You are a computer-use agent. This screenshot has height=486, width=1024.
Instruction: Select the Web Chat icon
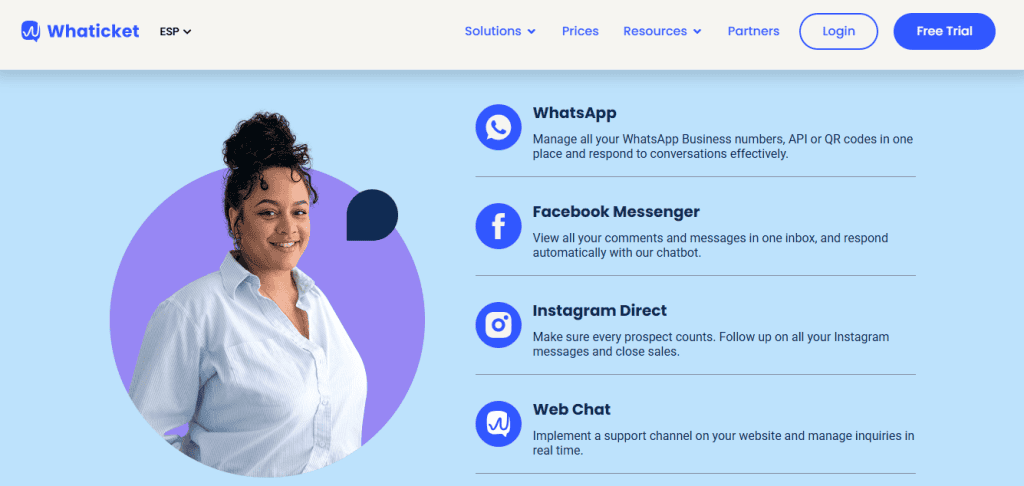498,424
